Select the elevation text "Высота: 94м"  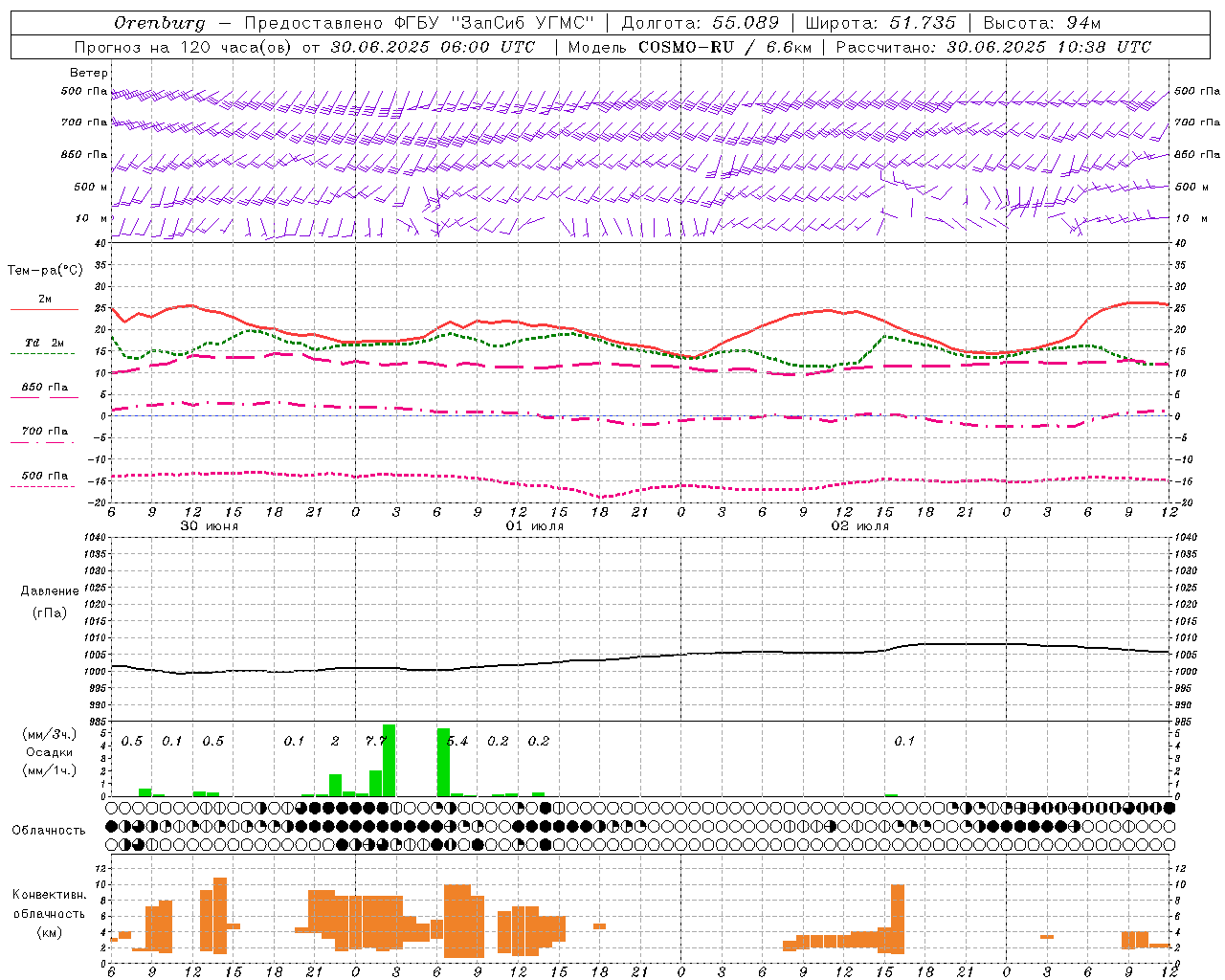[x=1042, y=23]
